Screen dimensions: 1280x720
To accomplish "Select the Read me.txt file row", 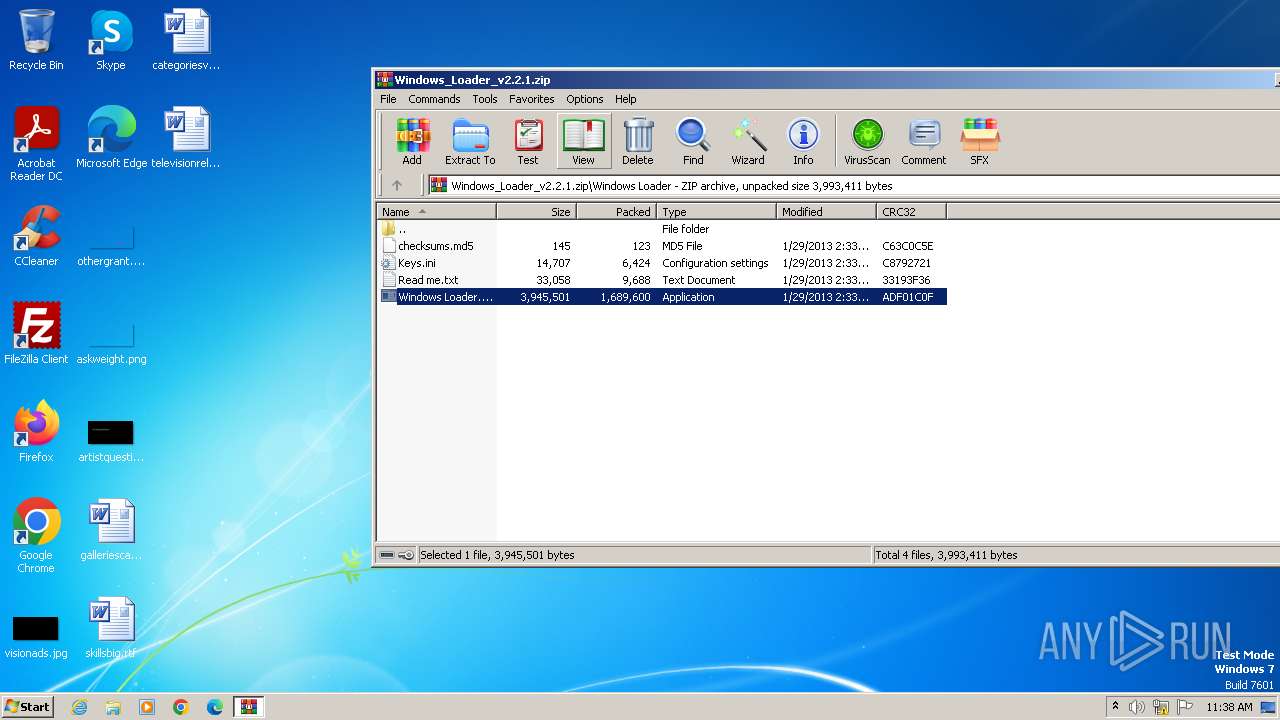I will click(662, 280).
